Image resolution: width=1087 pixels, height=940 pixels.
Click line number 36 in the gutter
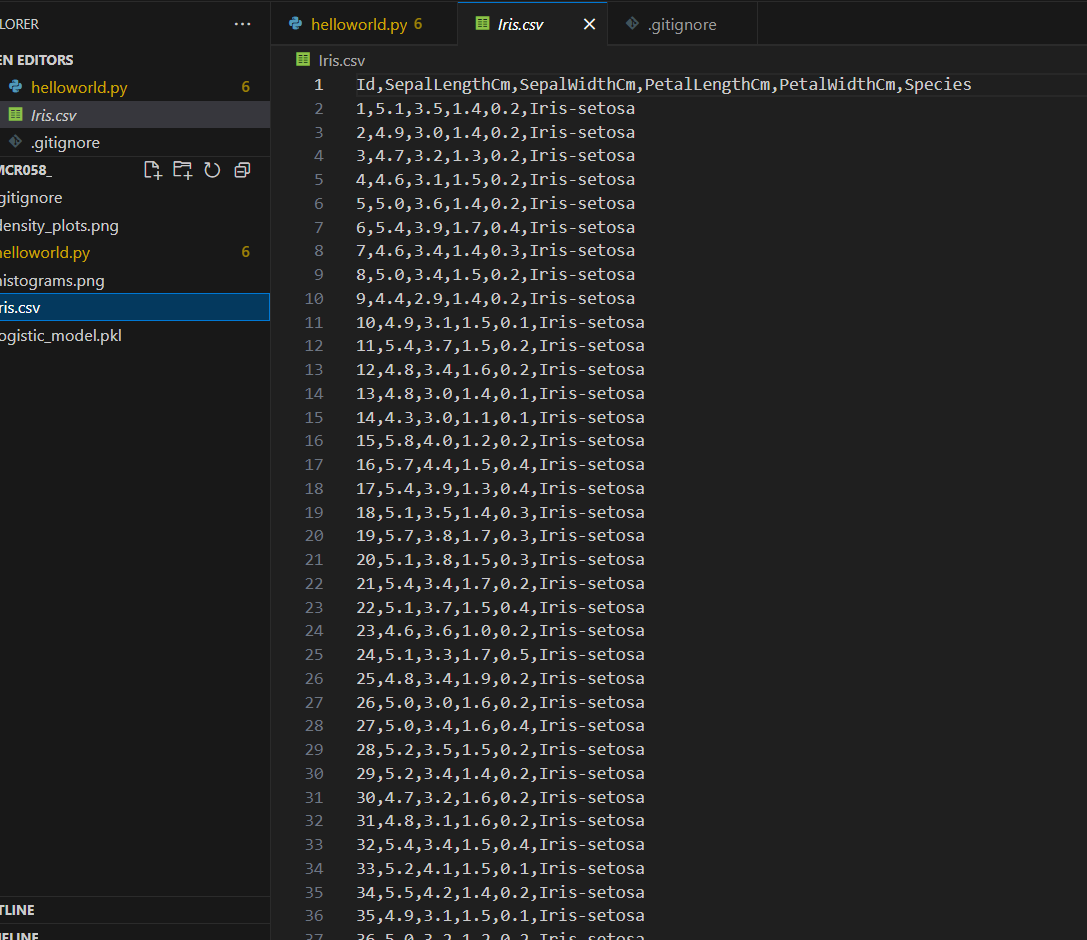(314, 916)
